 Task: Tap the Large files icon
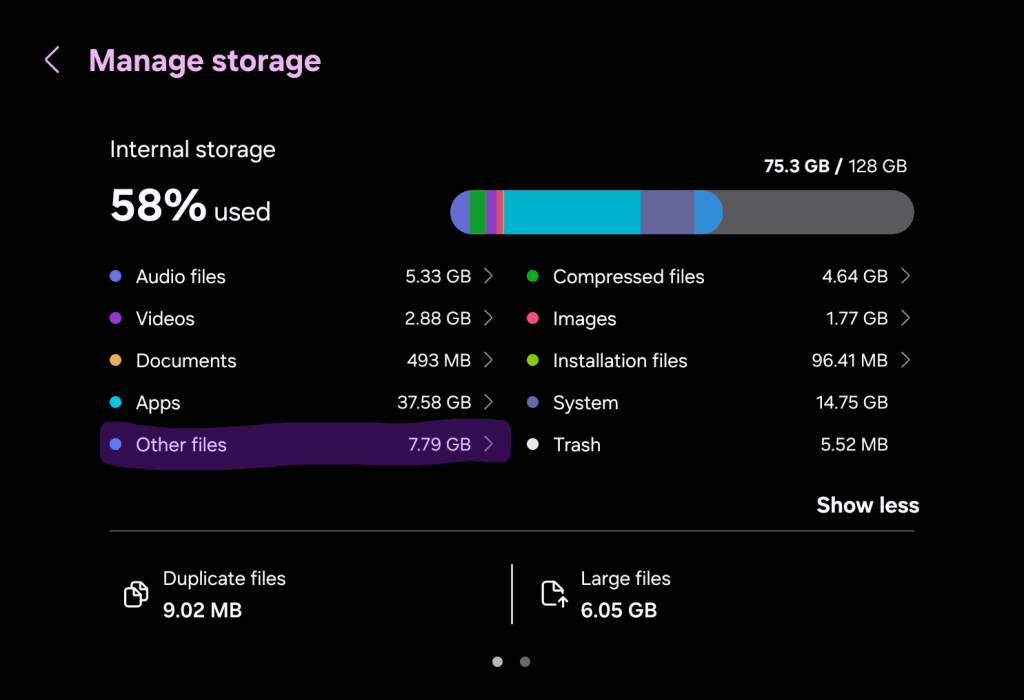click(x=554, y=595)
